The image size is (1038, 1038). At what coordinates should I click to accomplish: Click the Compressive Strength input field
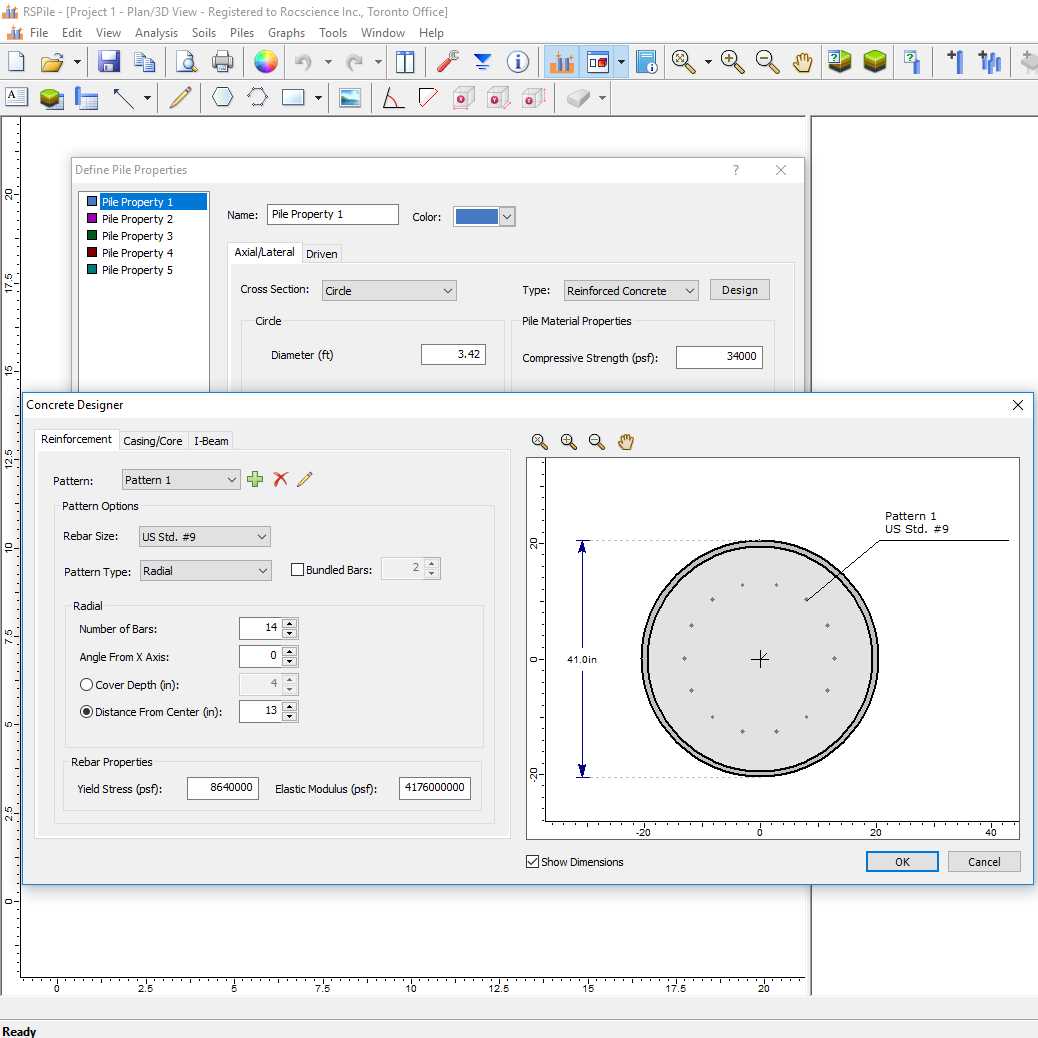pos(720,357)
